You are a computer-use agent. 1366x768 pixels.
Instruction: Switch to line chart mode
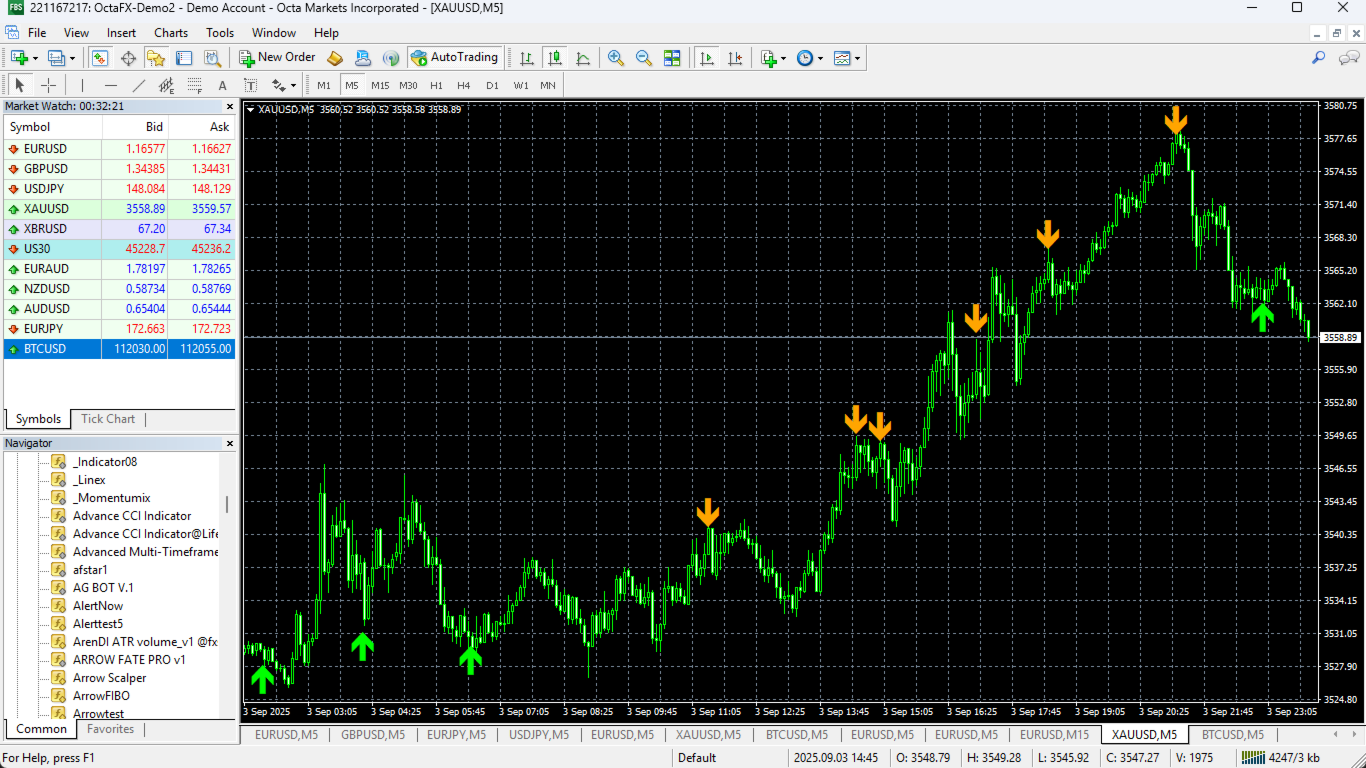coord(582,58)
